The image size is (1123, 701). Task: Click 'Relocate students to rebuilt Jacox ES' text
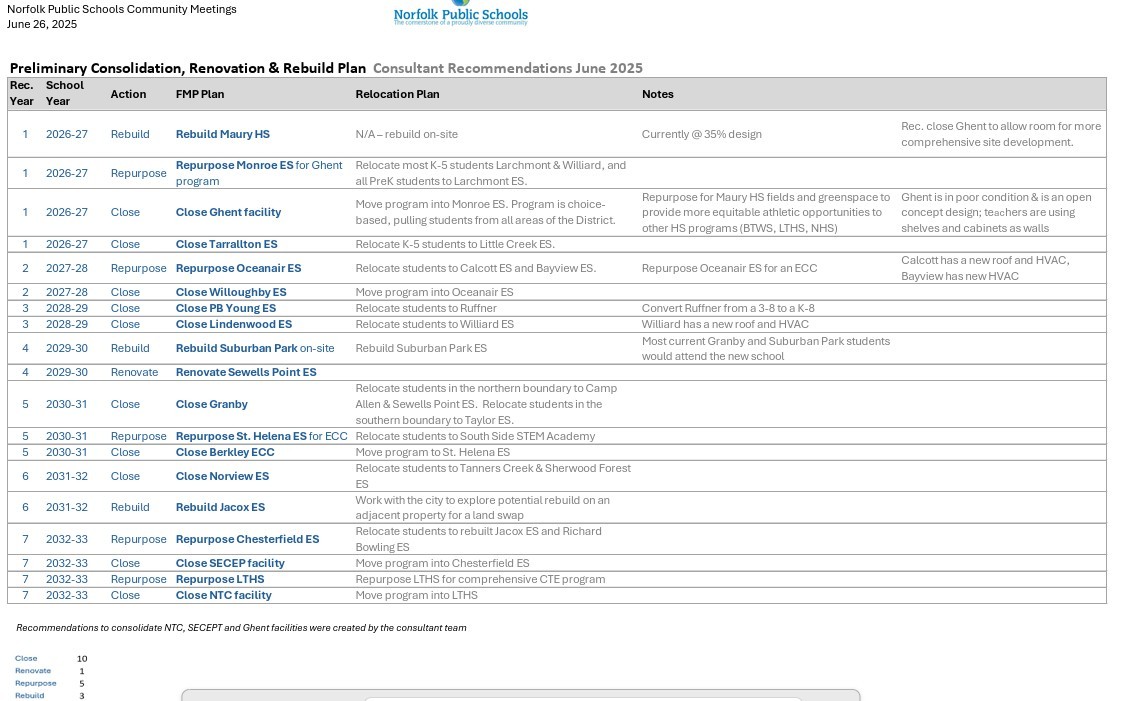tap(478, 539)
